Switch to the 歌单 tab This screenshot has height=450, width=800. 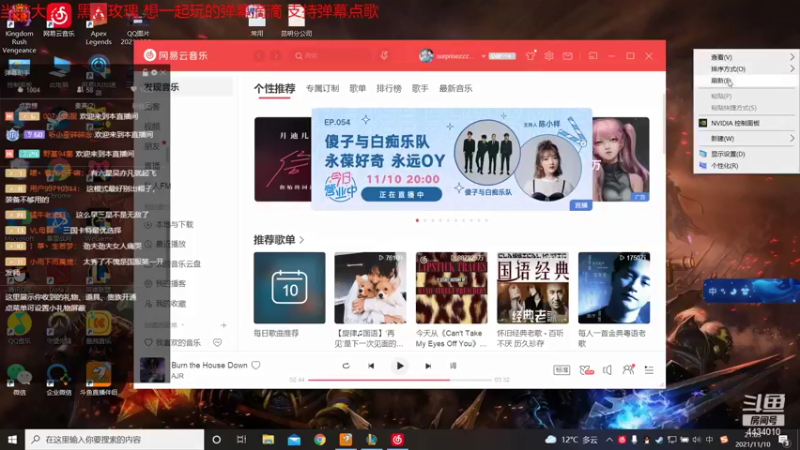pyautogui.click(x=358, y=89)
